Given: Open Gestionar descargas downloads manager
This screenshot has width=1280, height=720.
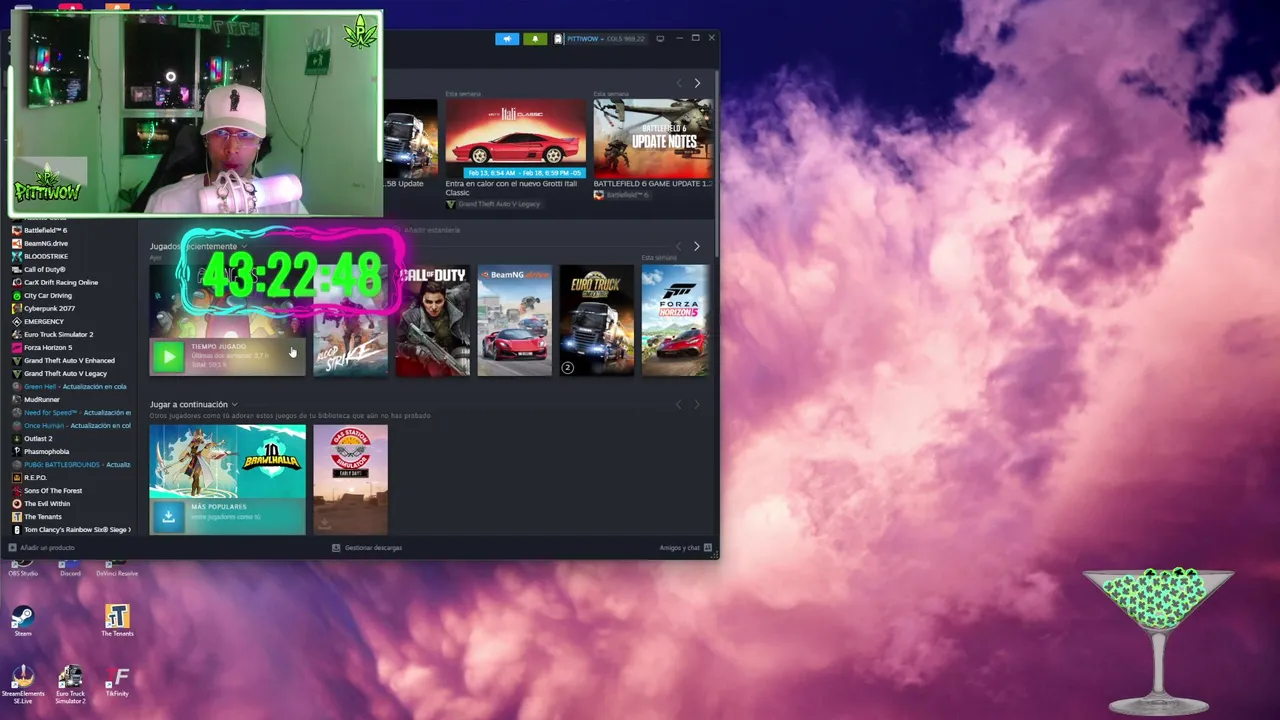Looking at the screenshot, I should coord(367,548).
